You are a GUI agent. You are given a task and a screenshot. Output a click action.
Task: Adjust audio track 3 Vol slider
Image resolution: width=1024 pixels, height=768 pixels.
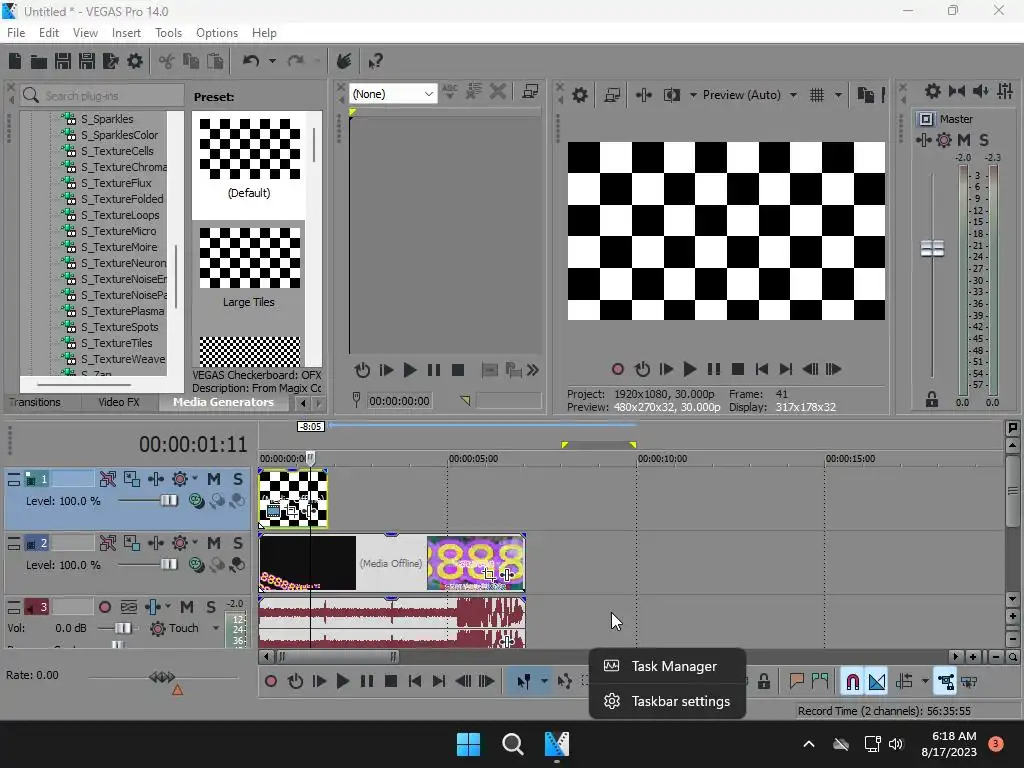(x=122, y=628)
